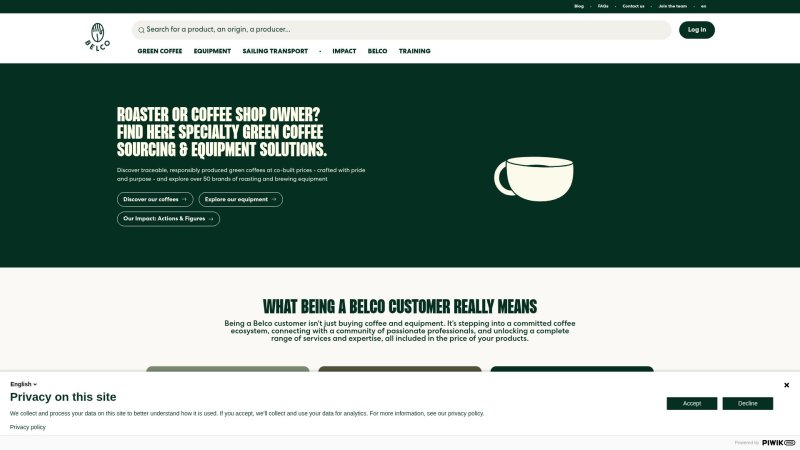Click Explore our equipment button

(240, 199)
